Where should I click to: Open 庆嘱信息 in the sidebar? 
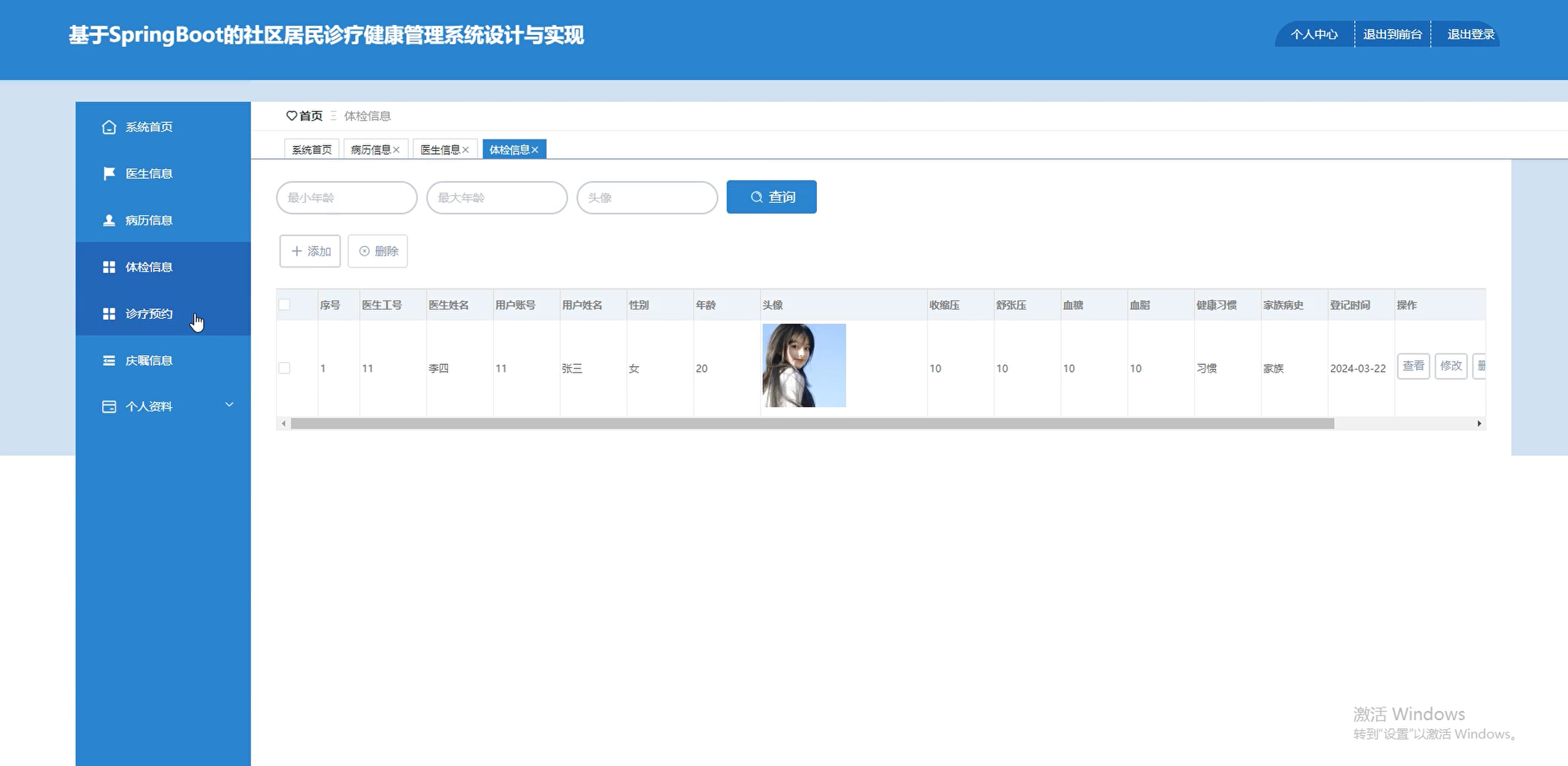(x=163, y=360)
